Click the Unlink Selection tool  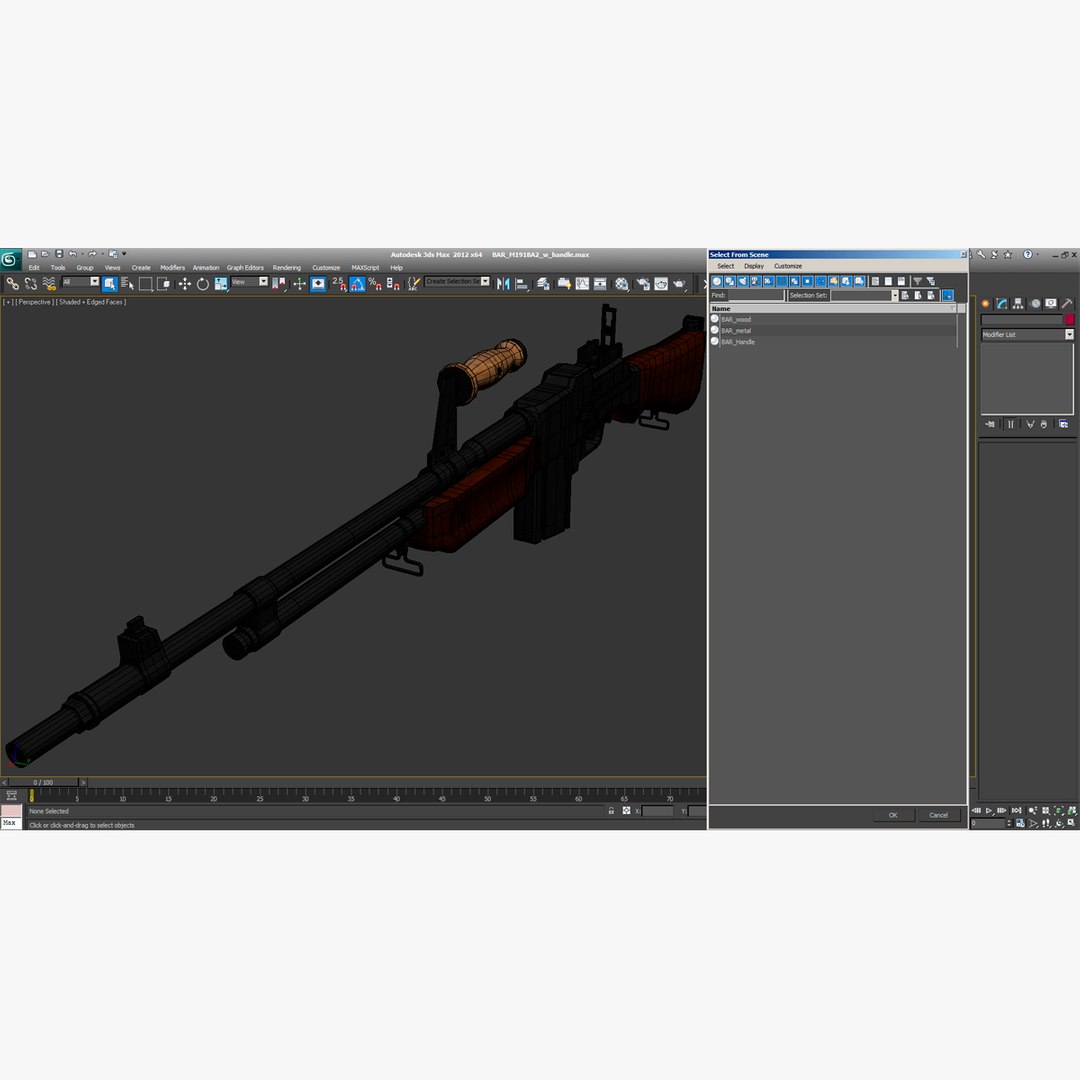coord(30,283)
